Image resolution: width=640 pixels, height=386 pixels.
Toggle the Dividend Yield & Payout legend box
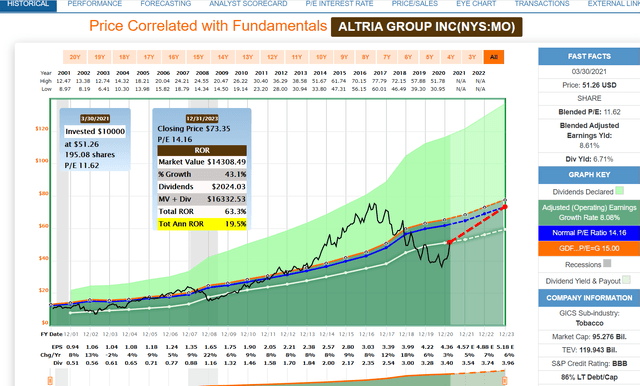tap(626, 280)
